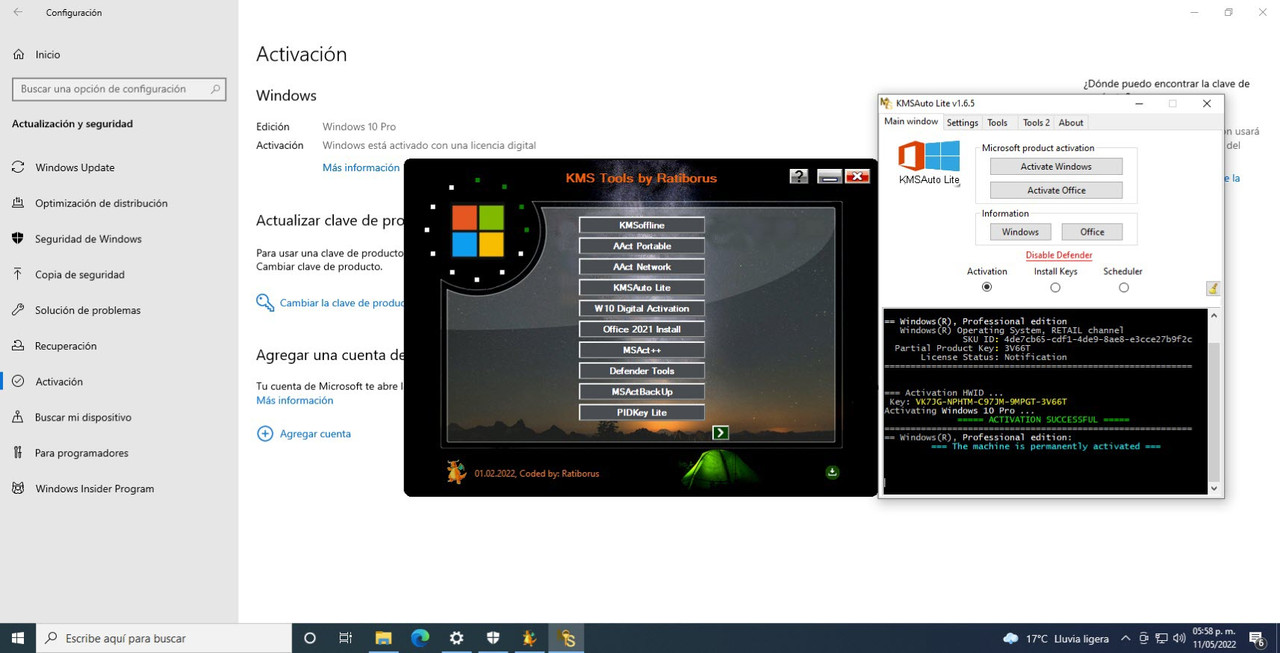Click the KMSAuto log scrollbar down arrow
Screen dimensions: 1280x653
[x=1215, y=488]
